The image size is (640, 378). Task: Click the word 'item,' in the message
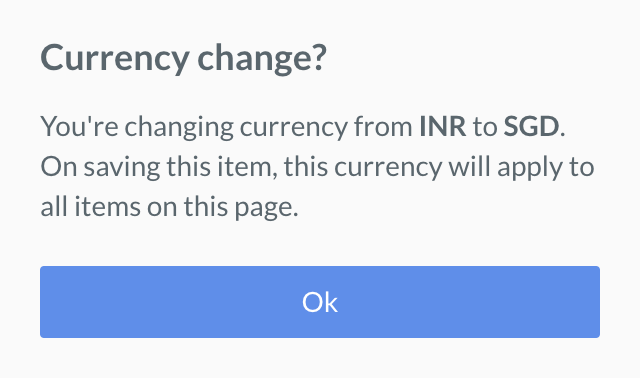coord(247,167)
